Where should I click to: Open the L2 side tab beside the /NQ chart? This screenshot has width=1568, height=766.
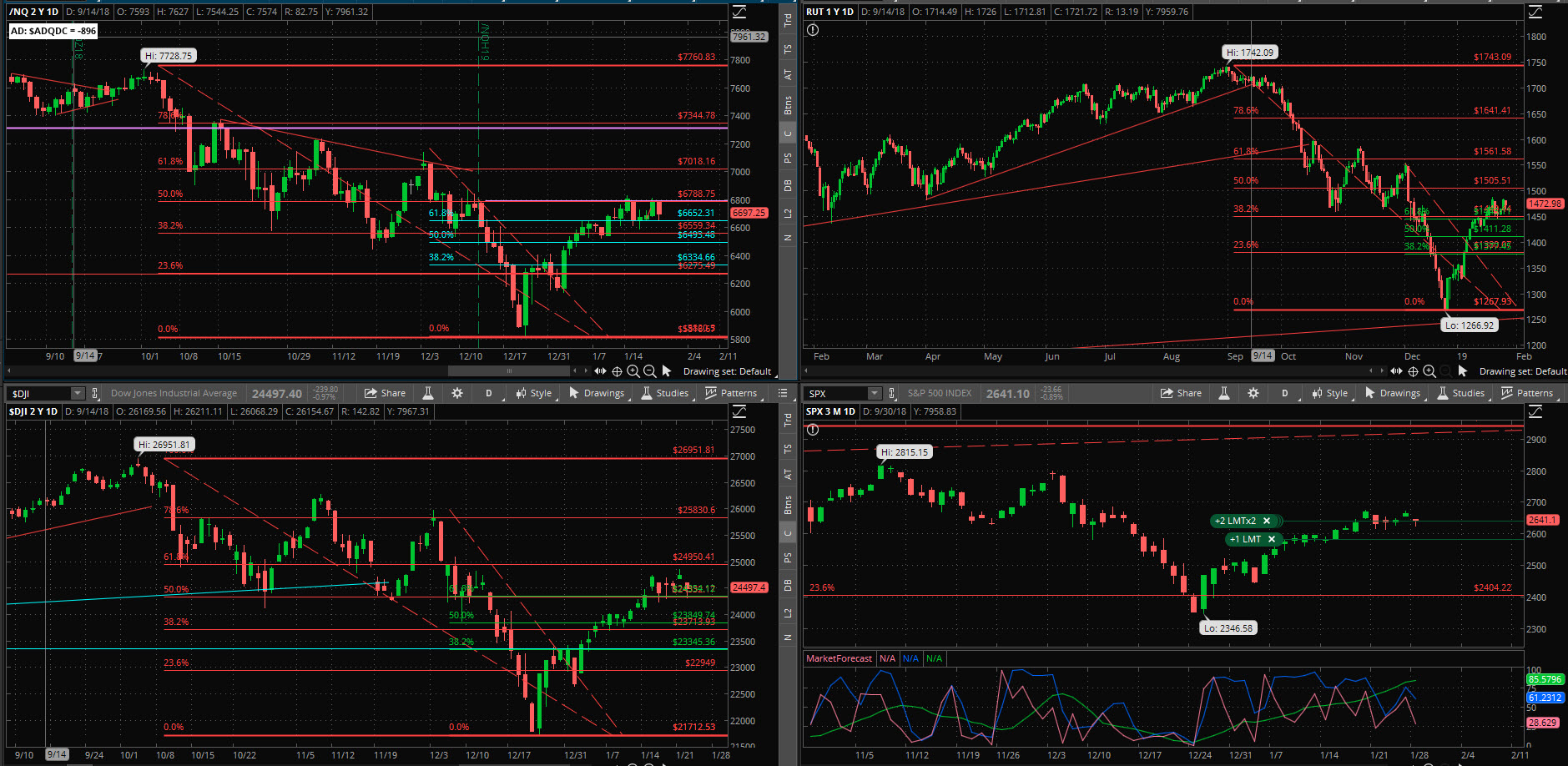(x=788, y=213)
